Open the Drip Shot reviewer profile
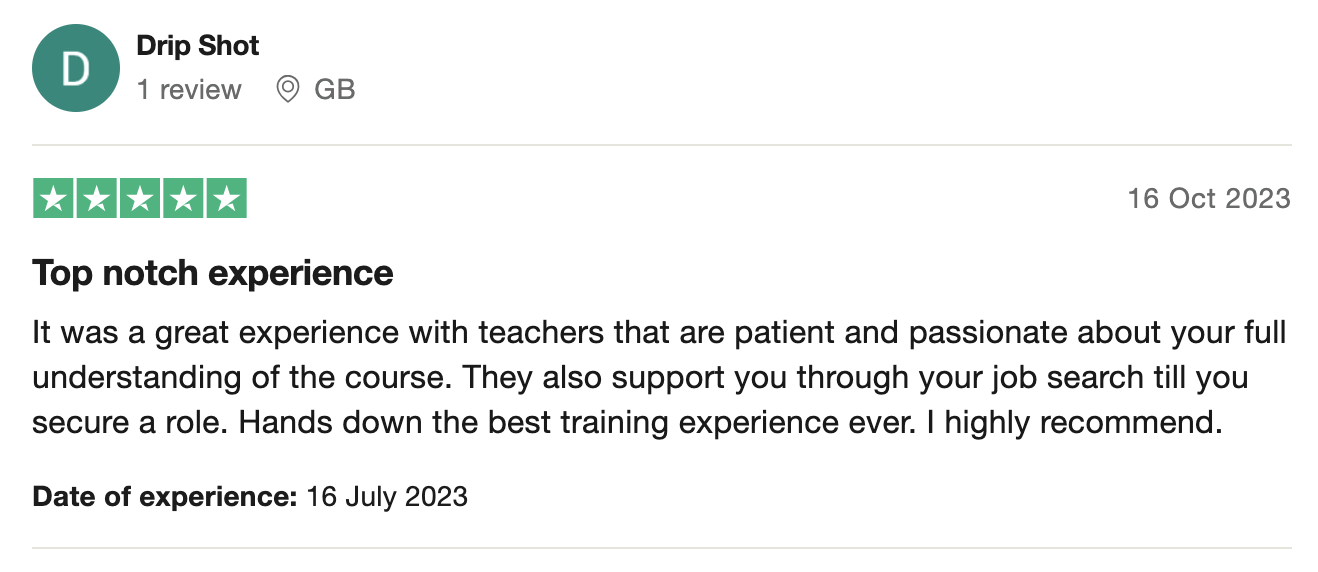This screenshot has height=572, width=1318. click(198, 46)
